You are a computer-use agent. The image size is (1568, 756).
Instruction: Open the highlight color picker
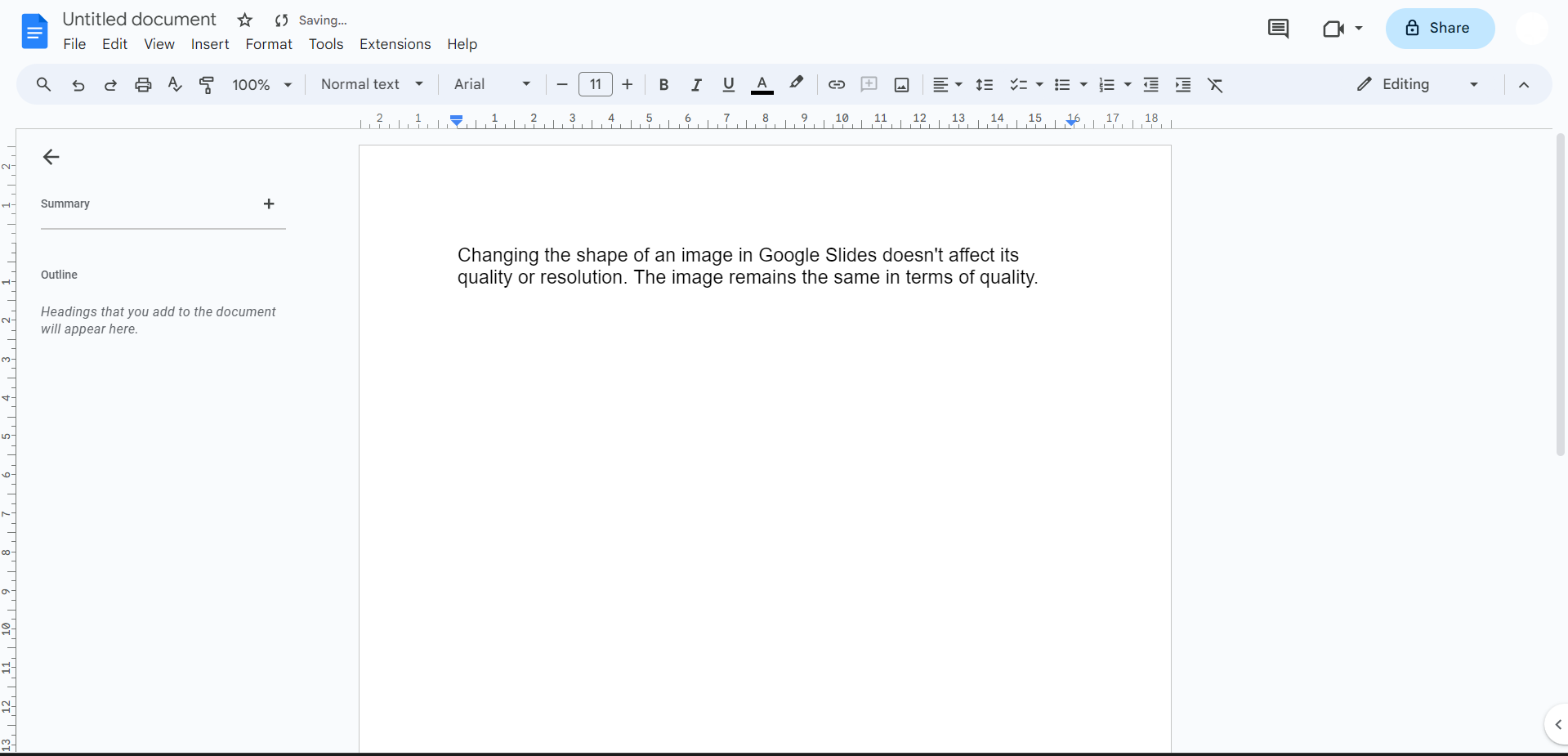[796, 84]
